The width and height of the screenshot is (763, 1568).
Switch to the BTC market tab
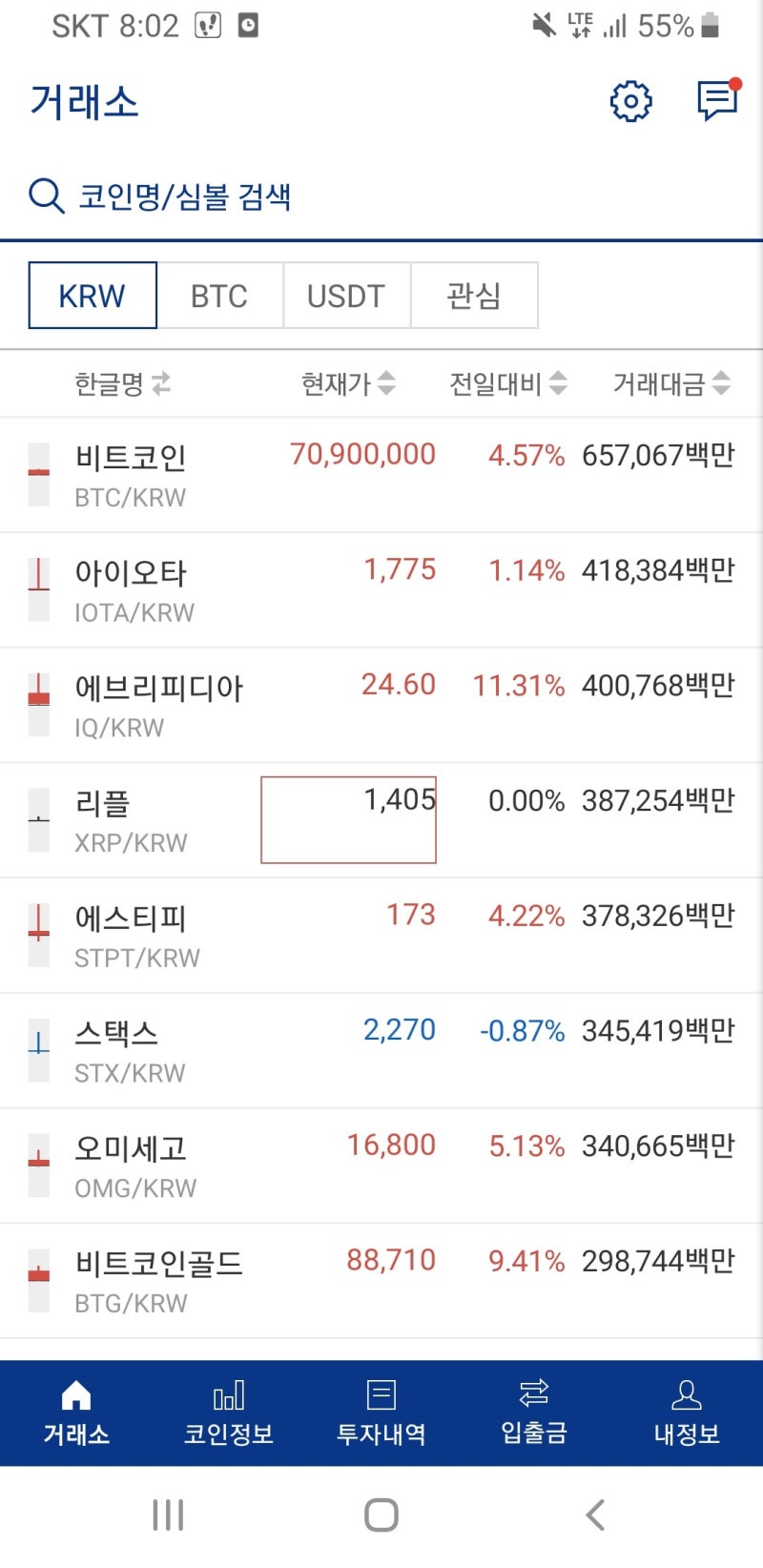220,296
